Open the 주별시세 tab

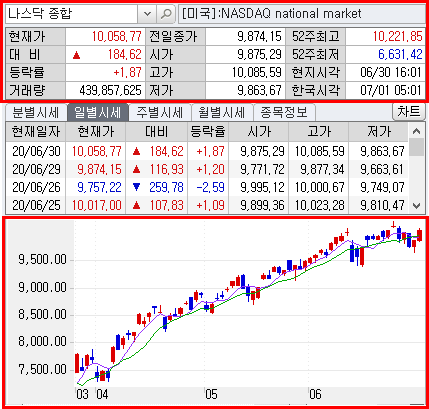click(x=160, y=112)
